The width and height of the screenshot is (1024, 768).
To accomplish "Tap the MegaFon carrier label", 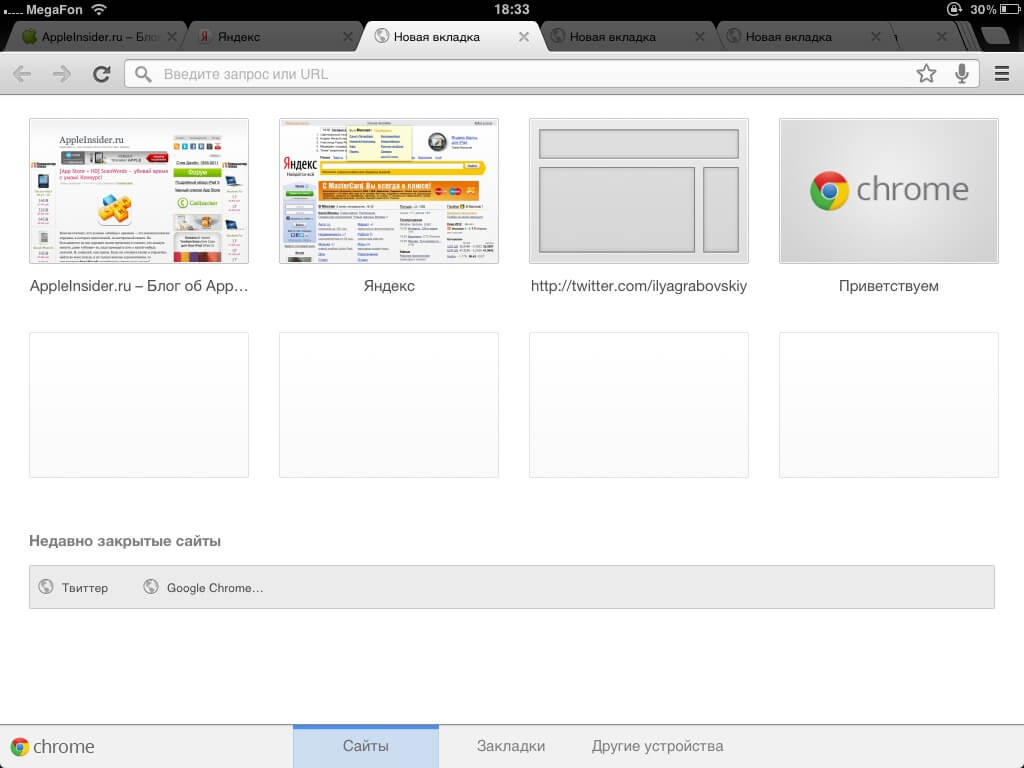I will coord(54,10).
